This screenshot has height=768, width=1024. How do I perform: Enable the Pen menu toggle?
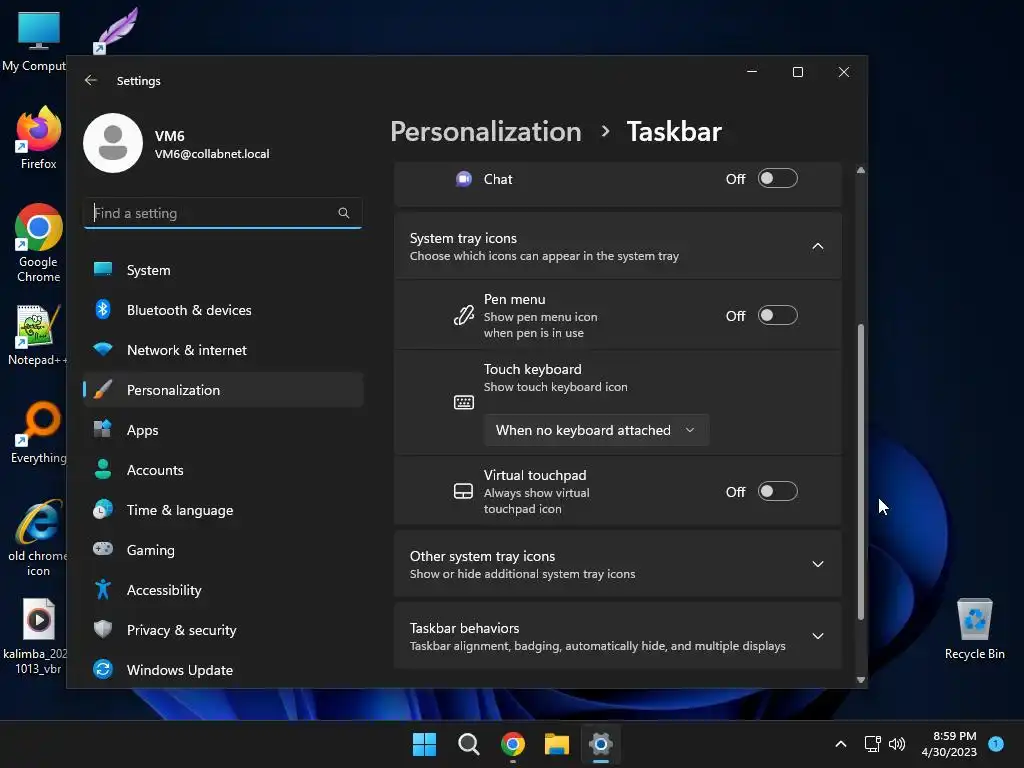coord(777,315)
